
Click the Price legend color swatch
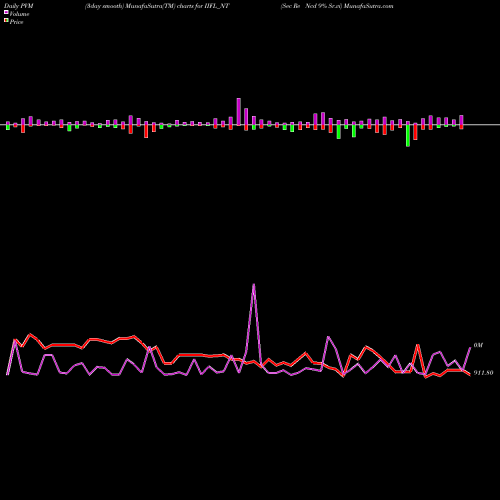[x=6, y=20]
